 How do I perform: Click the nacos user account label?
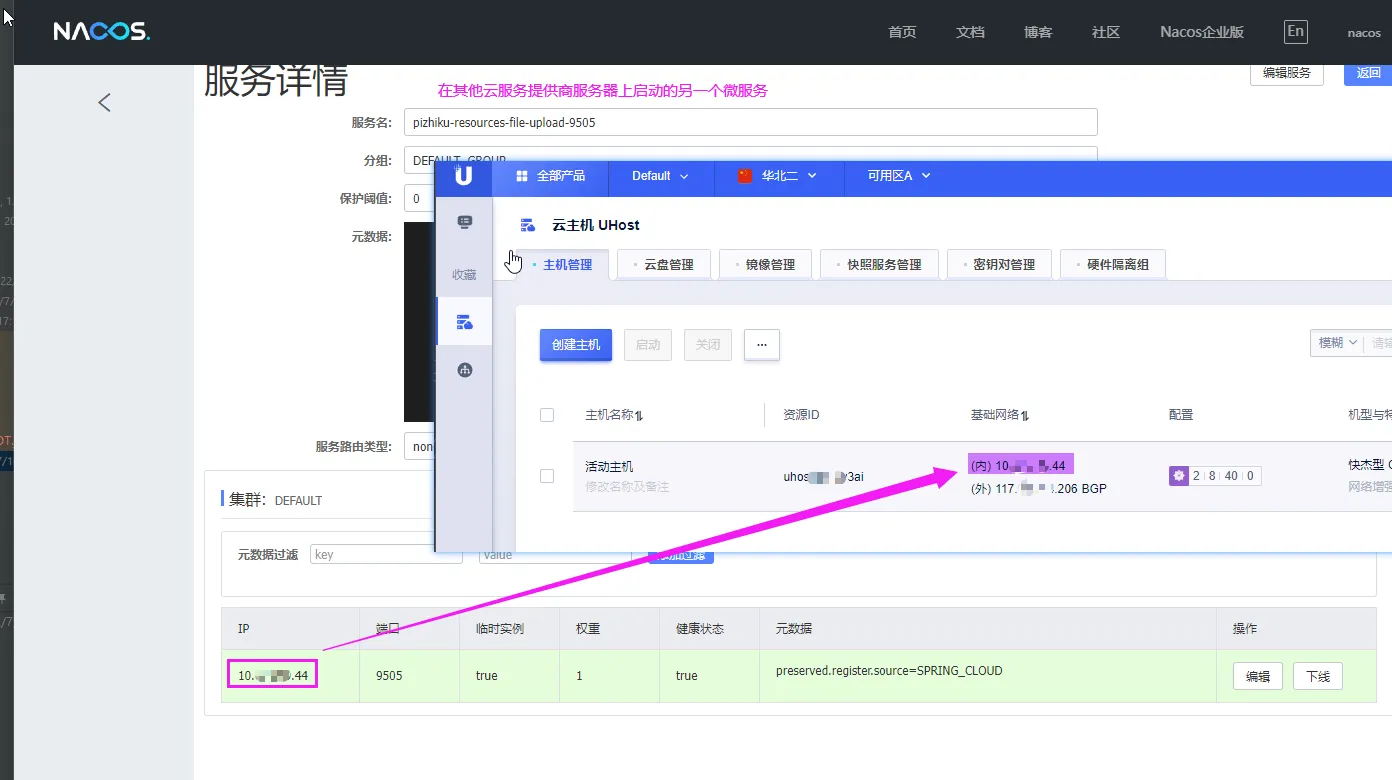1364,33
